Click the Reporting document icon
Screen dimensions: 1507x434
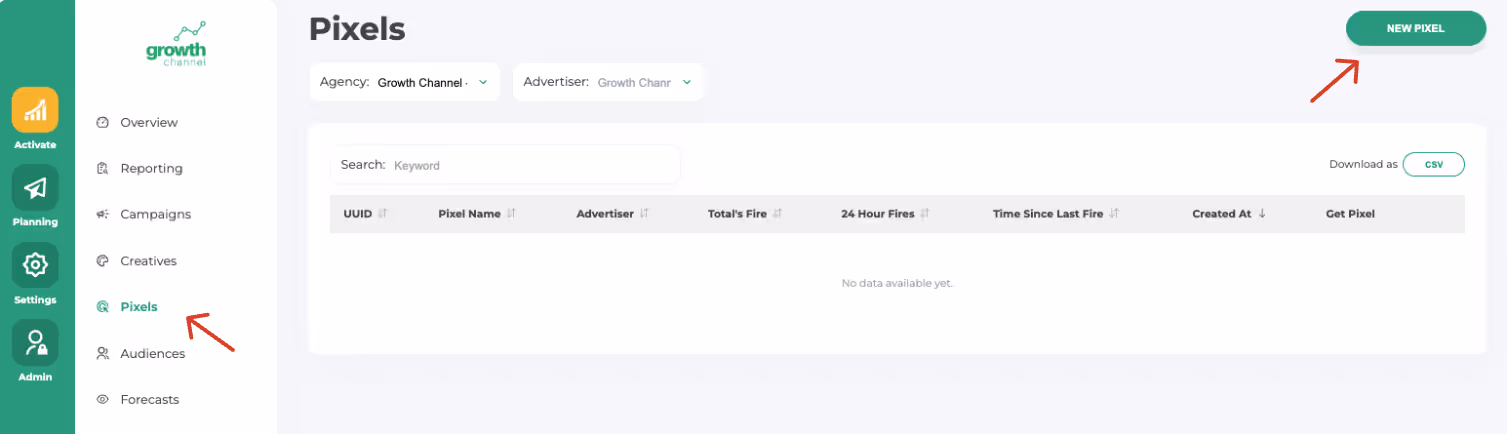tap(102, 168)
